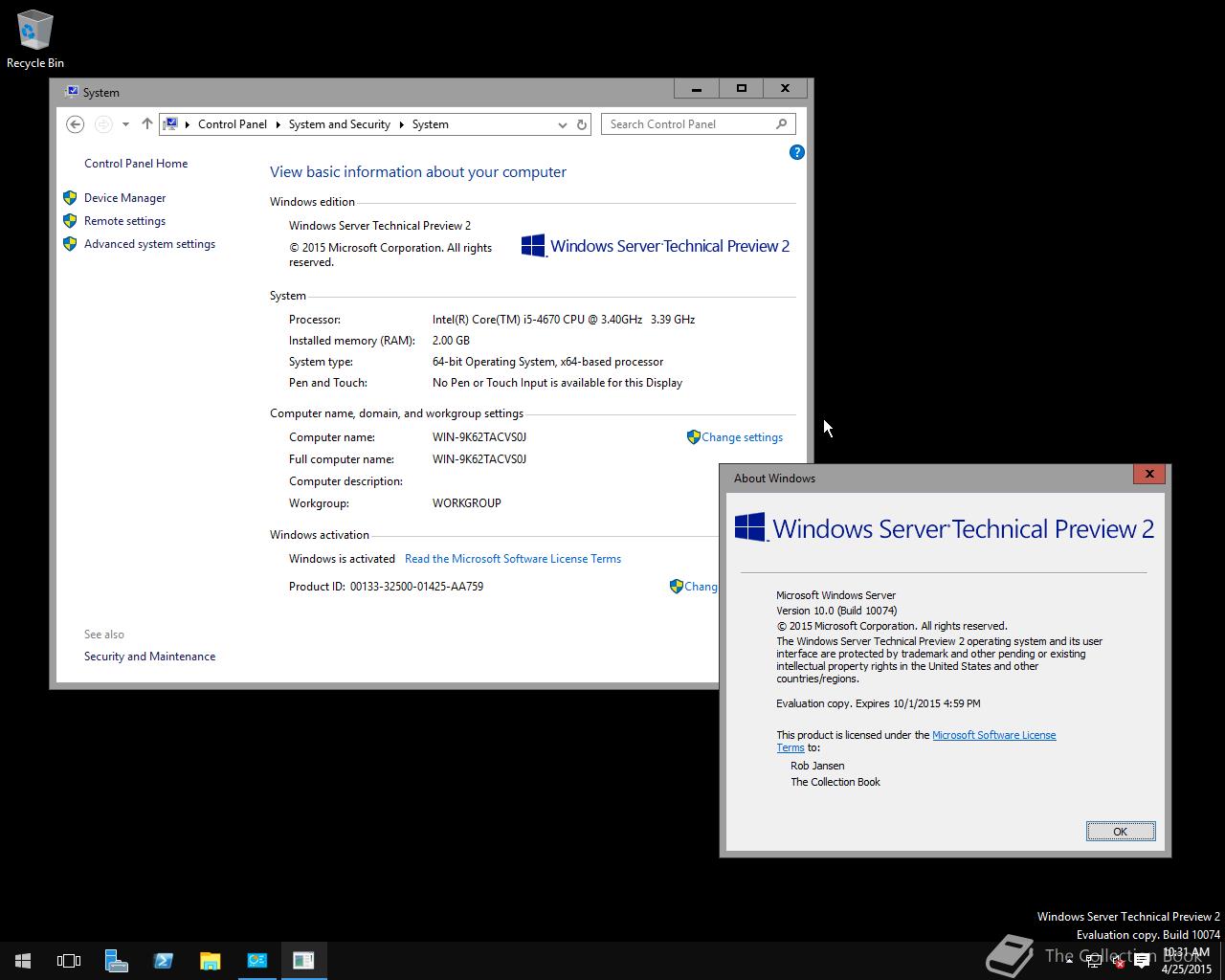1225x980 pixels.
Task: Click OK in About Windows dialog
Action: pyautogui.click(x=1121, y=832)
